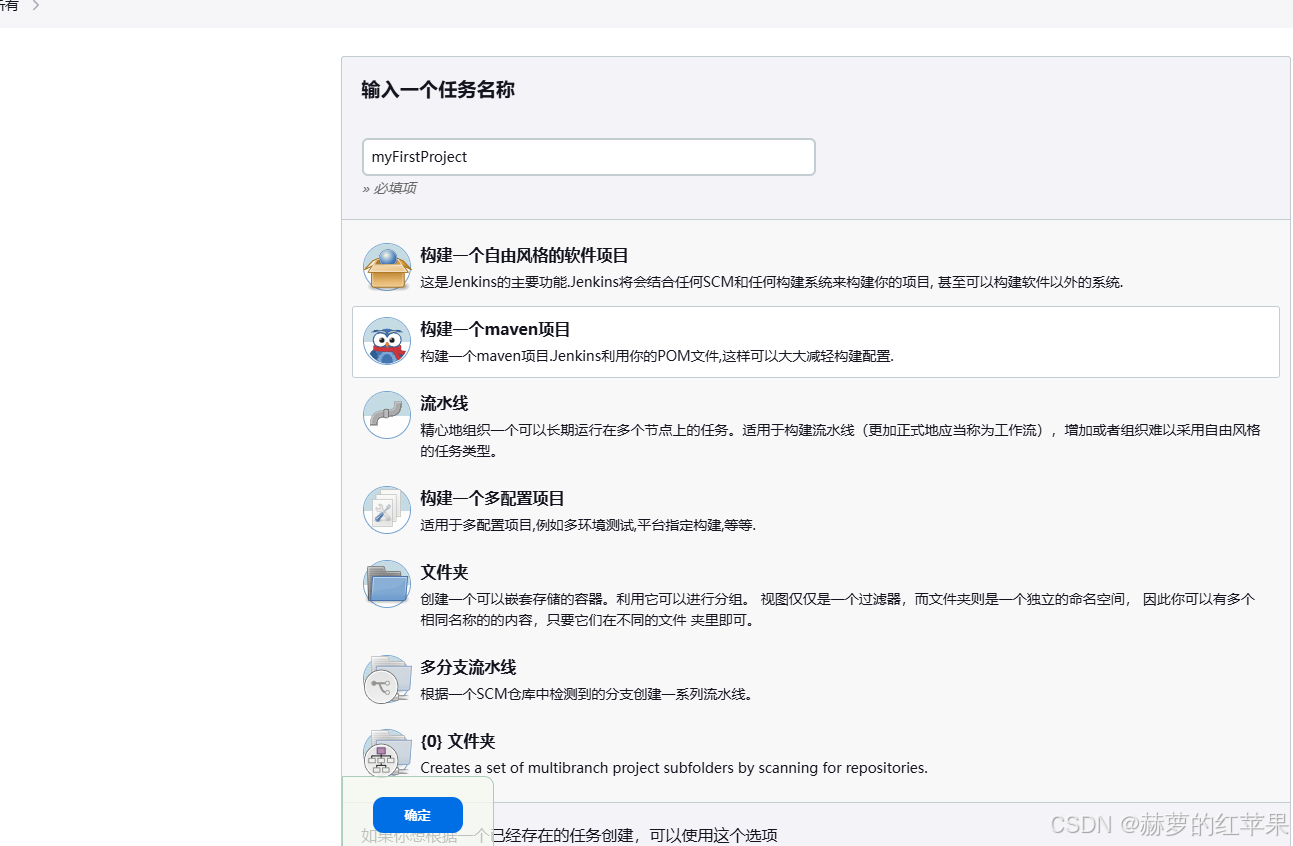The height and width of the screenshot is (846, 1293).
Task: Click the pipeline description about 多个节点
Action: 840,440
